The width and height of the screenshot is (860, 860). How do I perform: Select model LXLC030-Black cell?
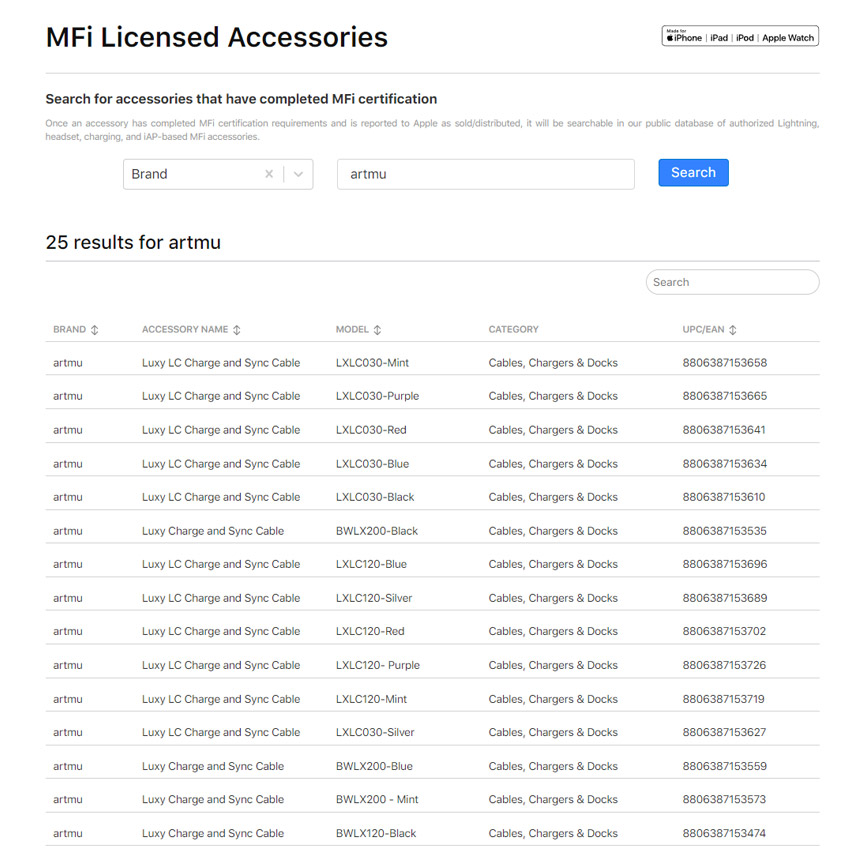(x=375, y=497)
